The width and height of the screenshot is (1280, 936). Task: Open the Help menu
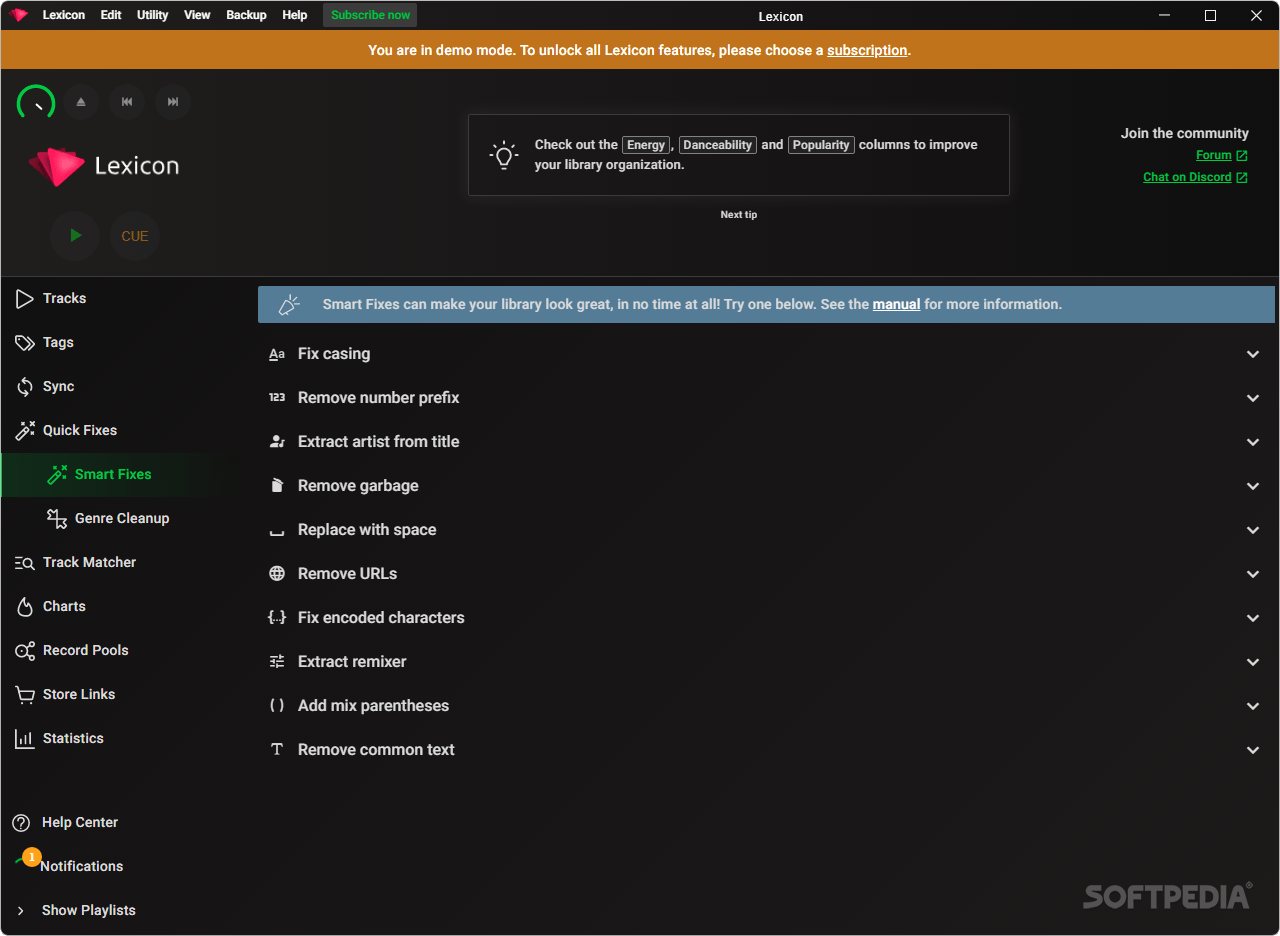[295, 15]
